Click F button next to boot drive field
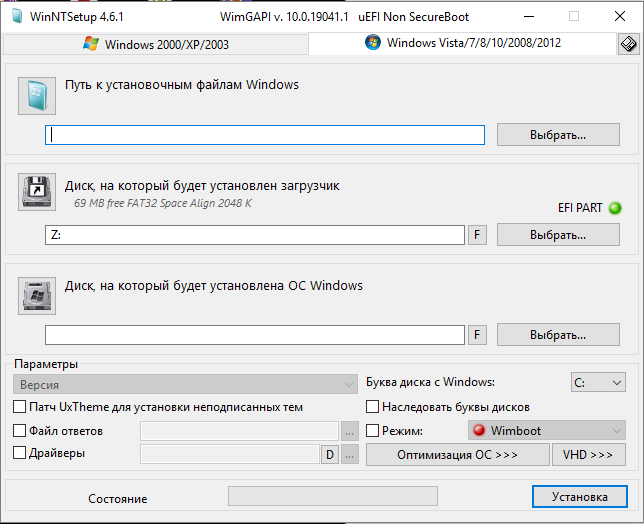 (477, 235)
